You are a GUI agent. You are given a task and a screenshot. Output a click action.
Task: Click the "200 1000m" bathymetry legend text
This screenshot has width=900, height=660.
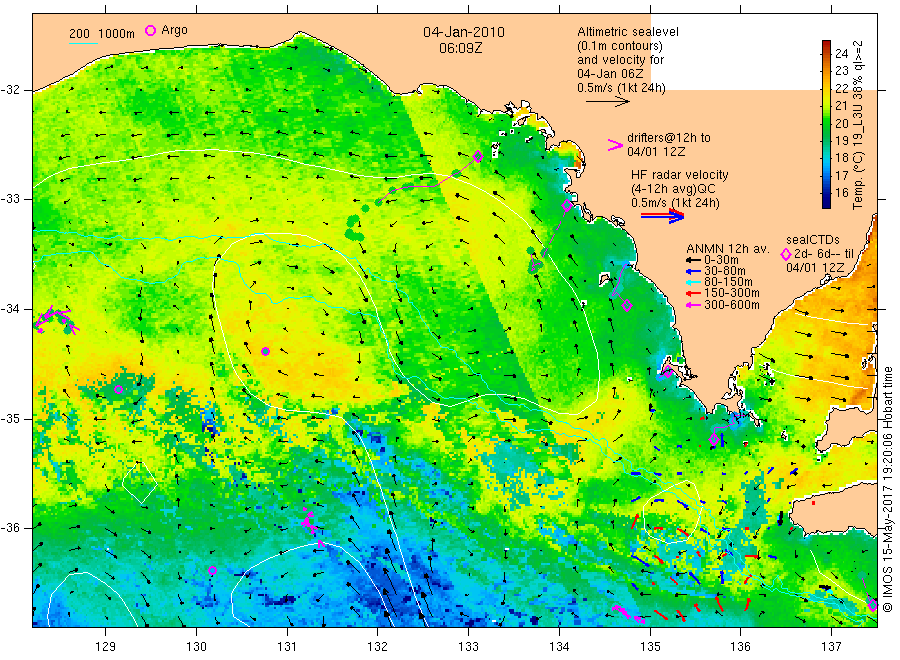click(102, 33)
